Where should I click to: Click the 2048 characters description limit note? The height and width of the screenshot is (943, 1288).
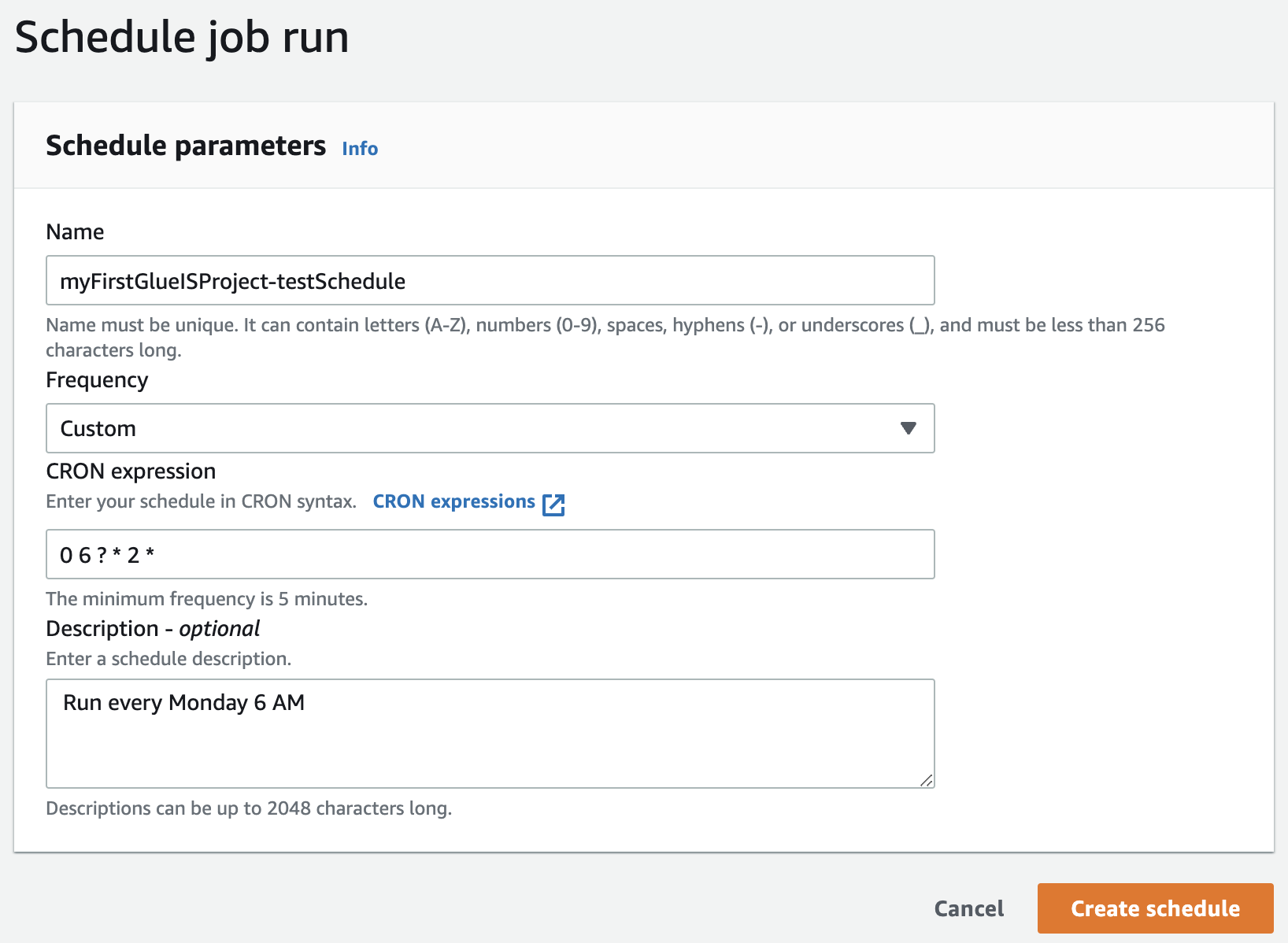click(249, 808)
